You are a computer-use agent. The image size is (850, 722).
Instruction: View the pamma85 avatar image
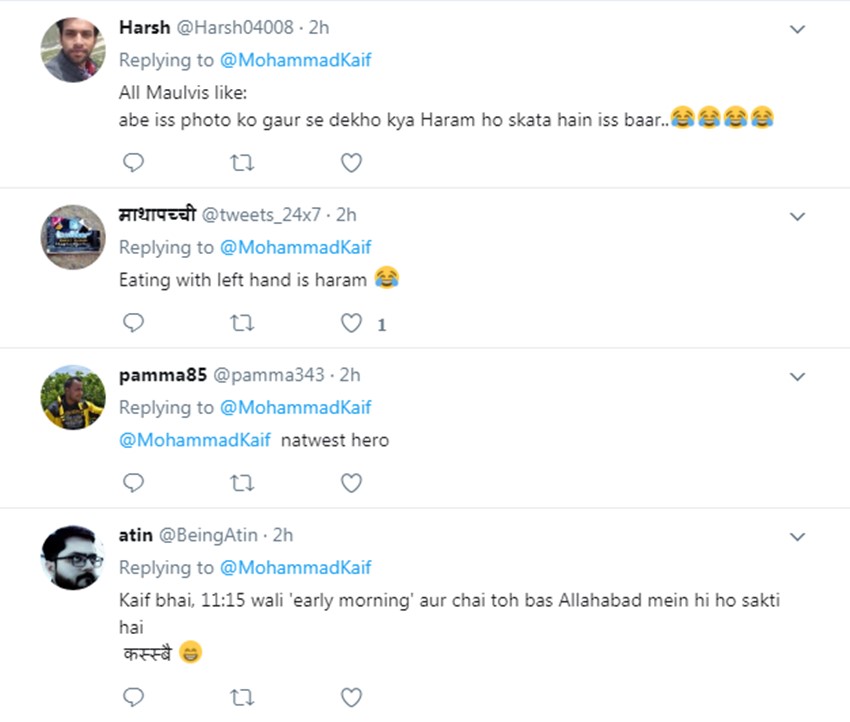tap(73, 397)
